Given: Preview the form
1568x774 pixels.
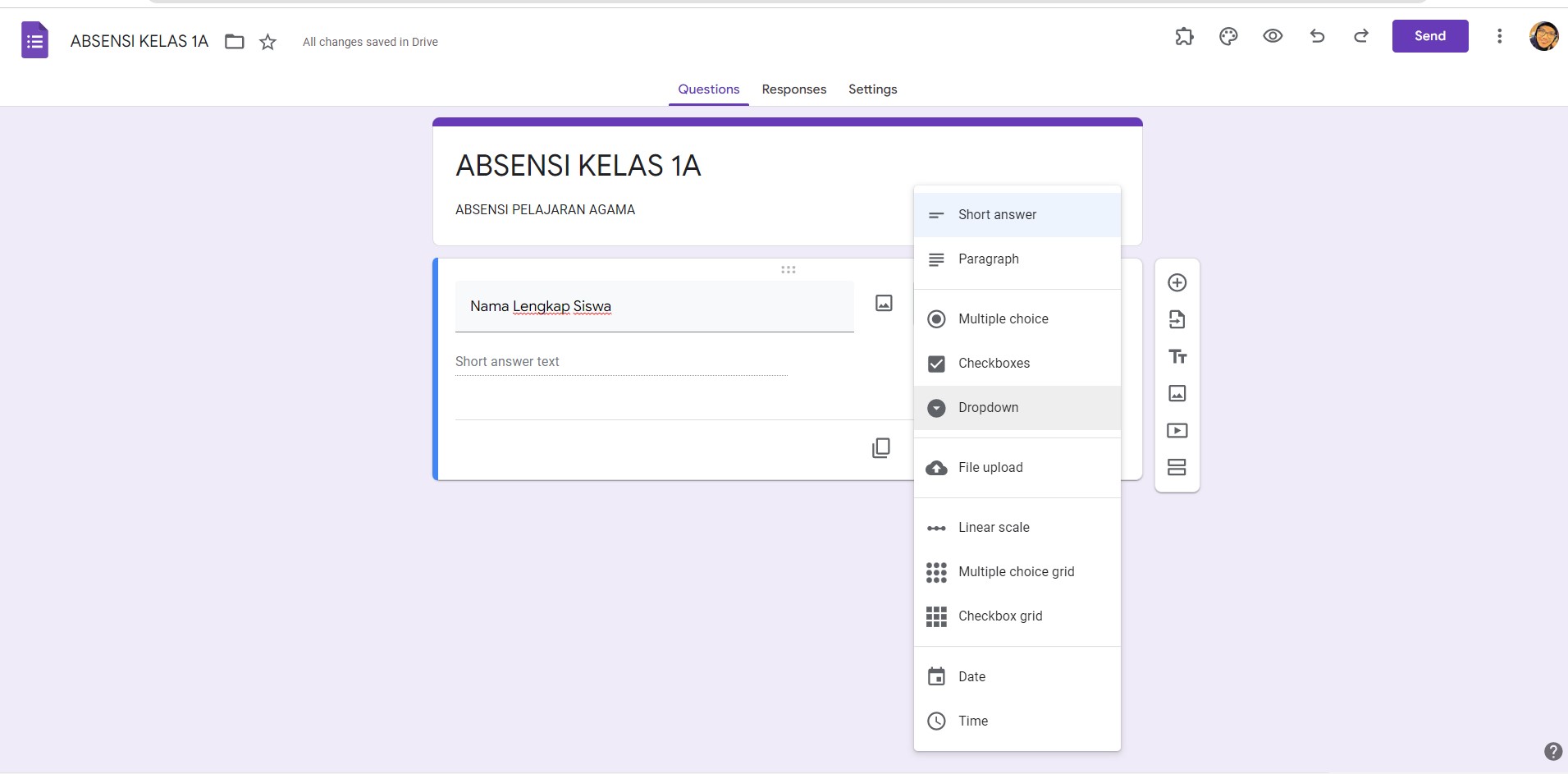Looking at the screenshot, I should 1271,36.
